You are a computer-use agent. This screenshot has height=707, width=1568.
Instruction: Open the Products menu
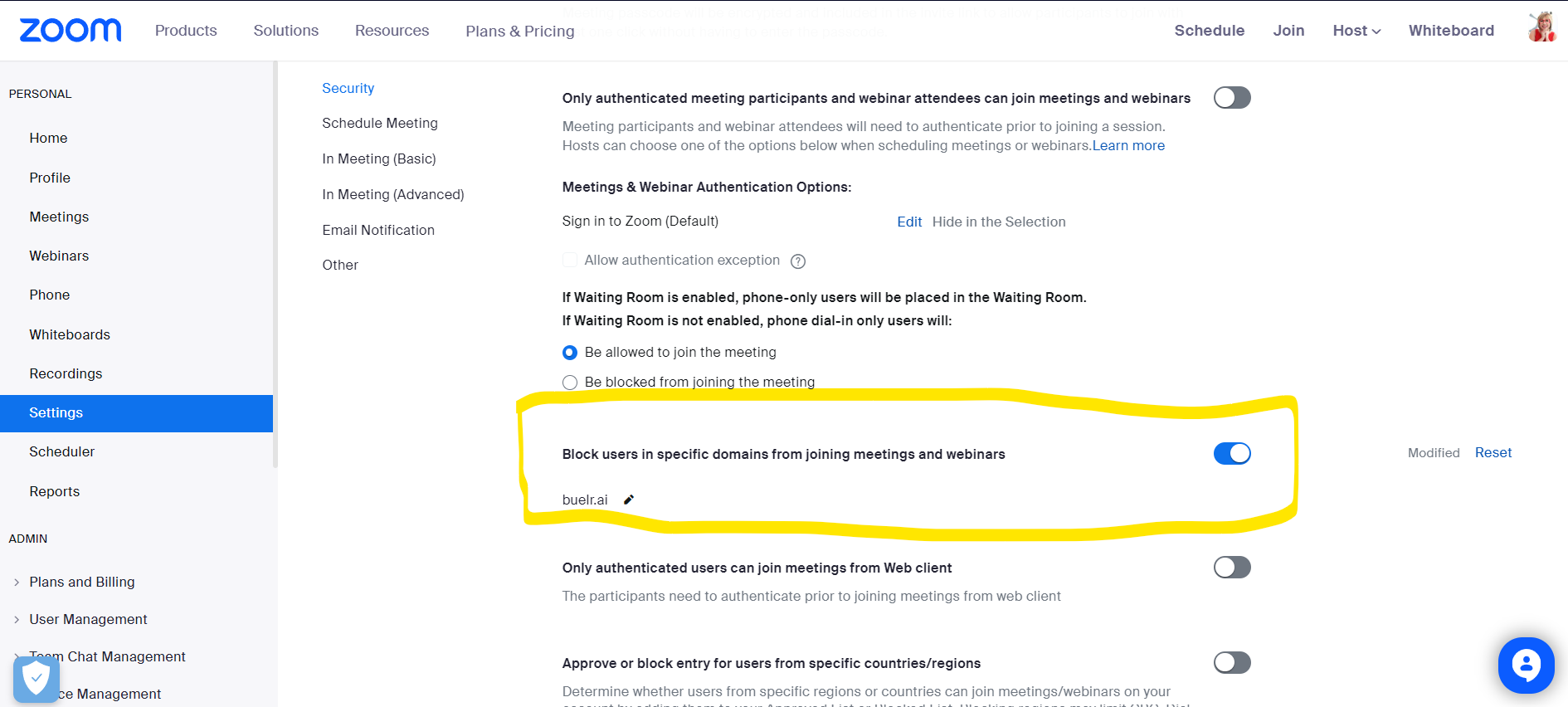pos(185,30)
